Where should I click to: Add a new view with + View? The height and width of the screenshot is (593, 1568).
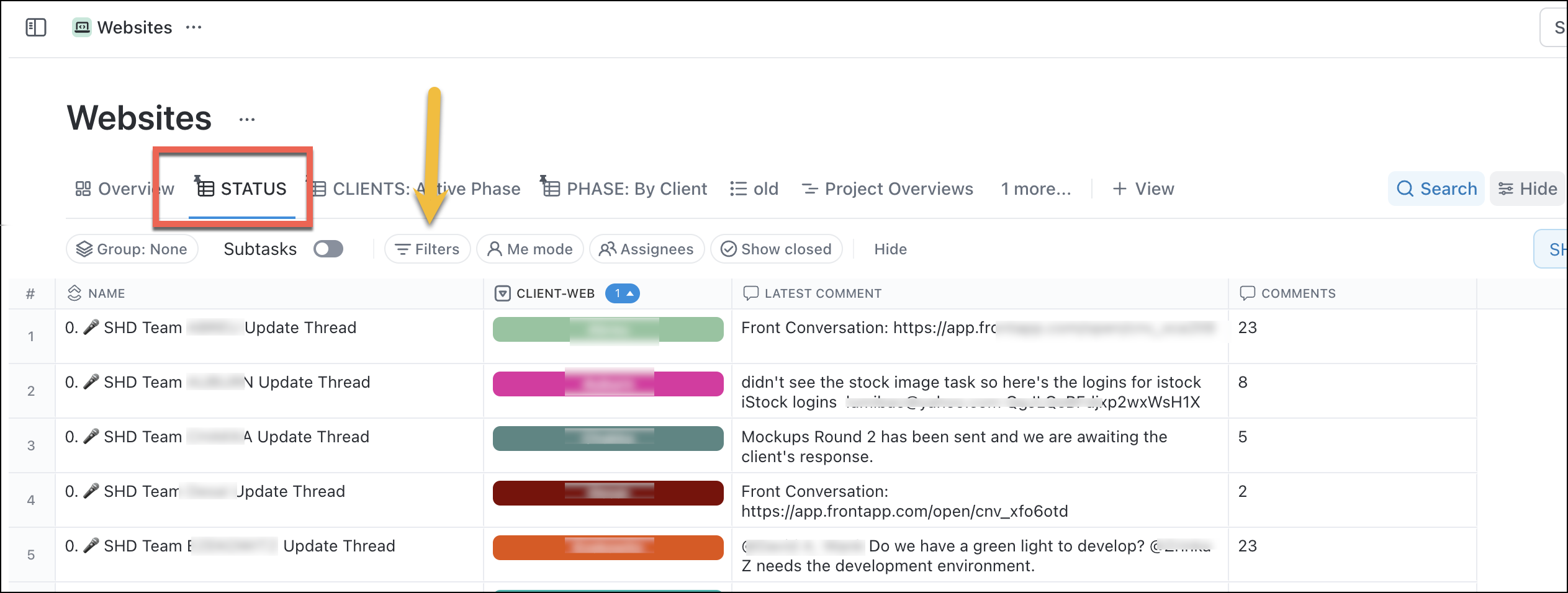[x=1143, y=189]
